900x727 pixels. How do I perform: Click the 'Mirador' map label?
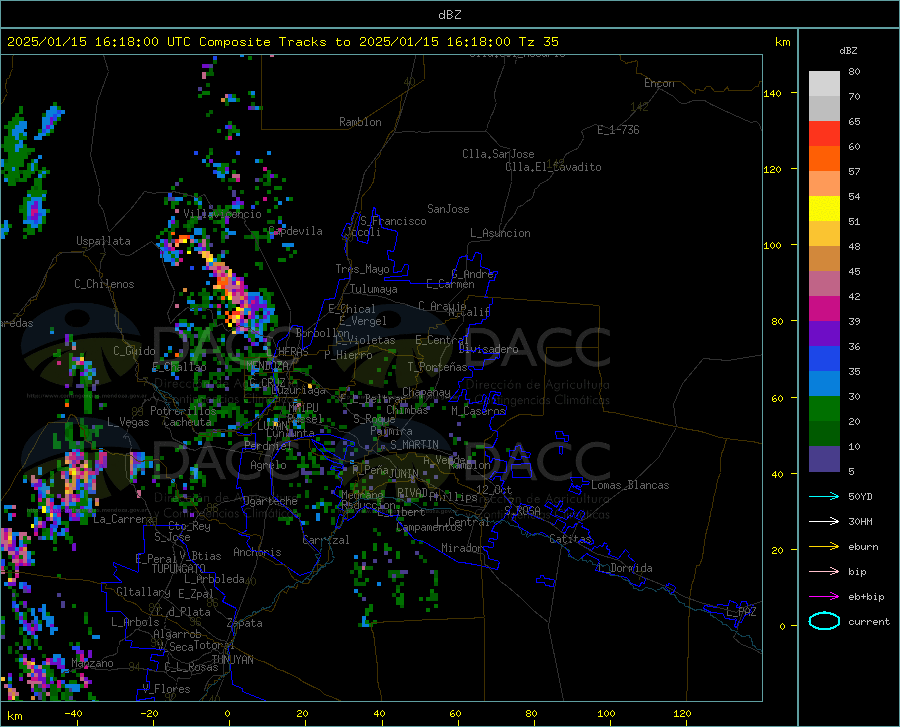[462, 548]
